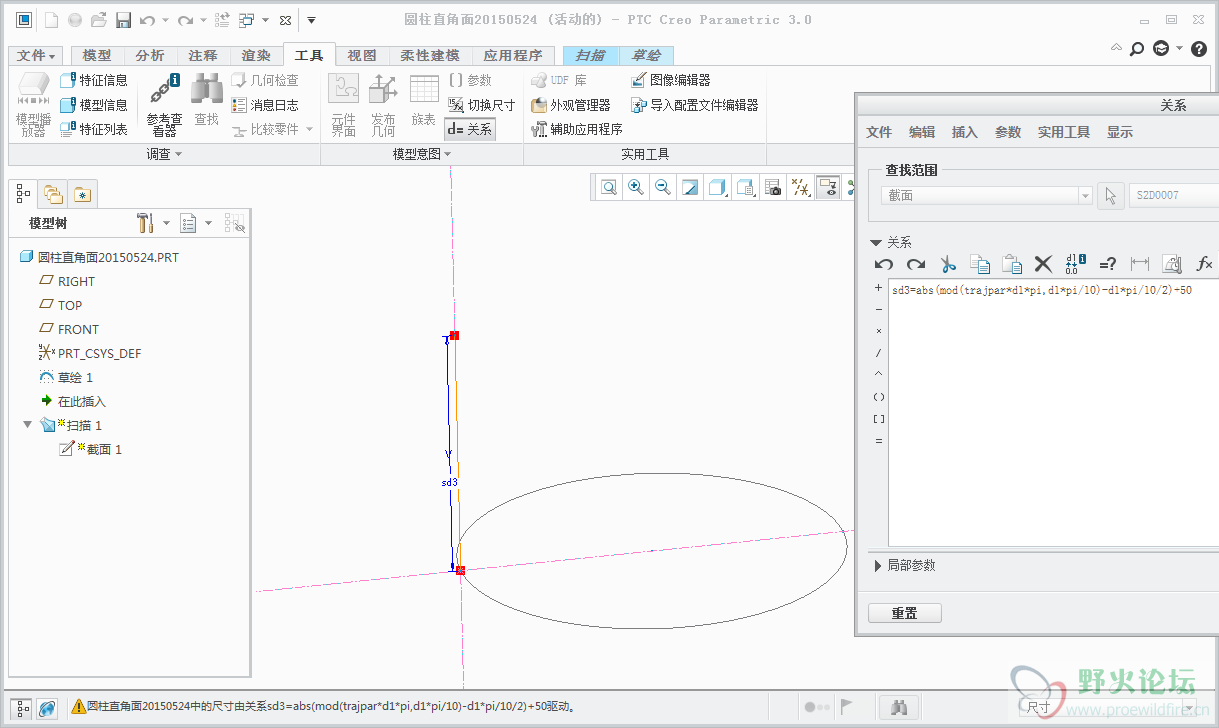
Task: Select 草绘 1 in the model tree
Action: [x=75, y=377]
